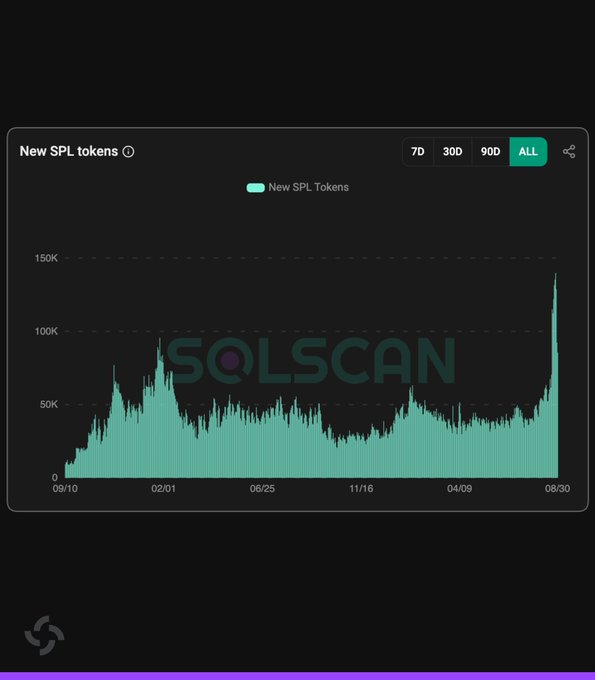The height and width of the screenshot is (680, 595).
Task: Click the 02/01 x-axis date label
Action: point(163,488)
